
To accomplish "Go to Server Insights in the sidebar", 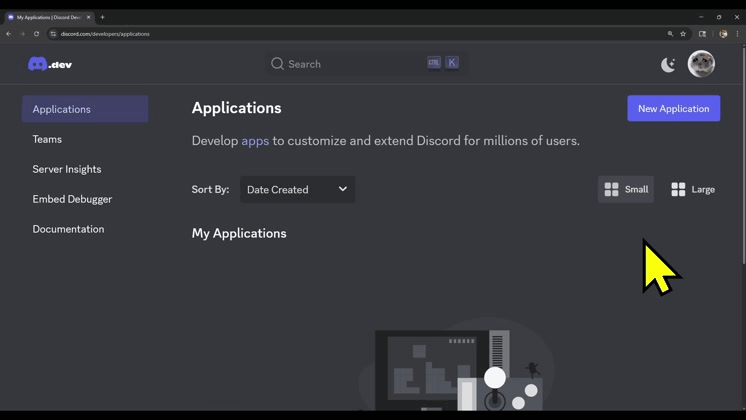I will coord(67,169).
